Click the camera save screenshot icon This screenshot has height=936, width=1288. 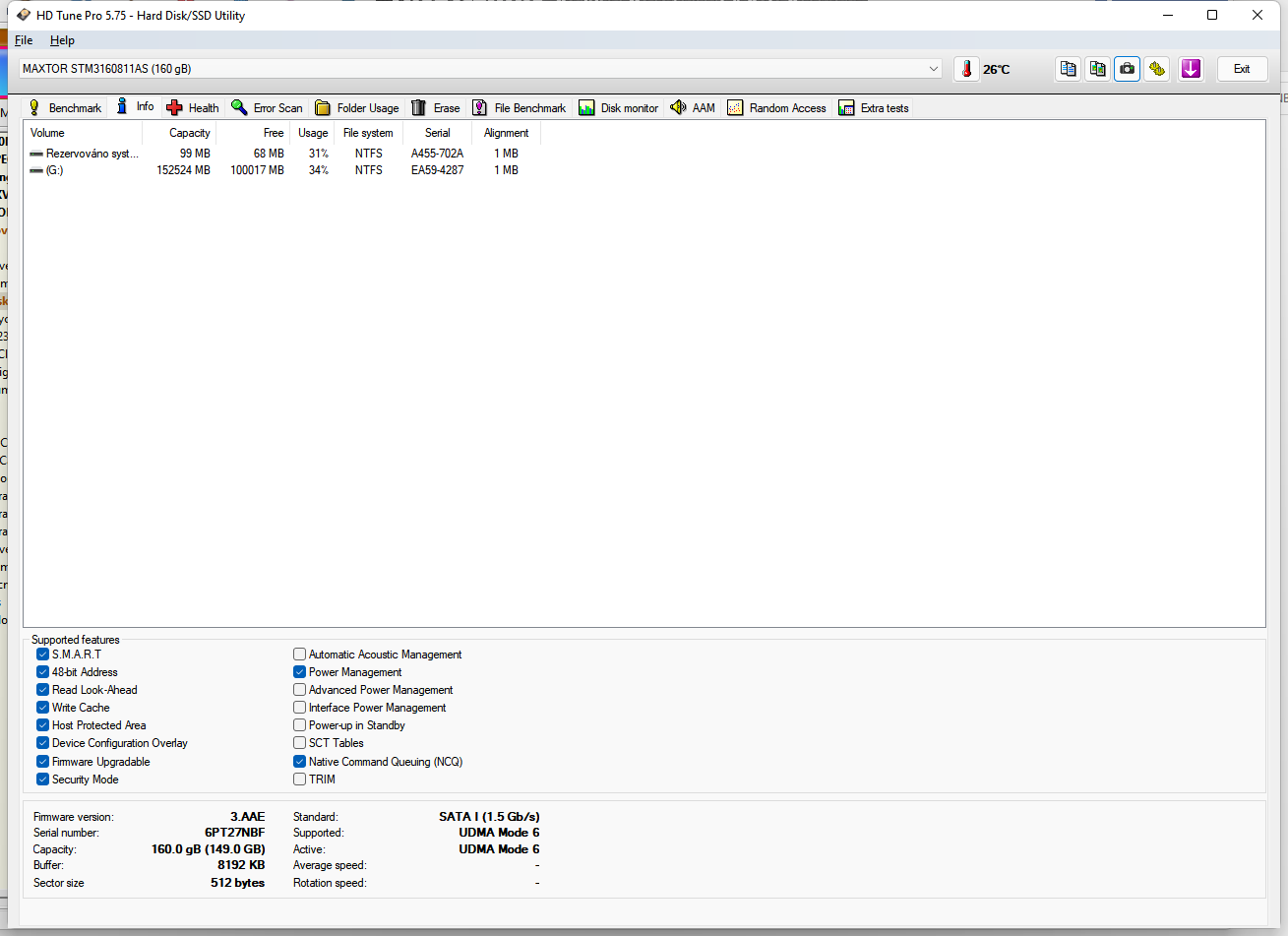click(x=1127, y=69)
